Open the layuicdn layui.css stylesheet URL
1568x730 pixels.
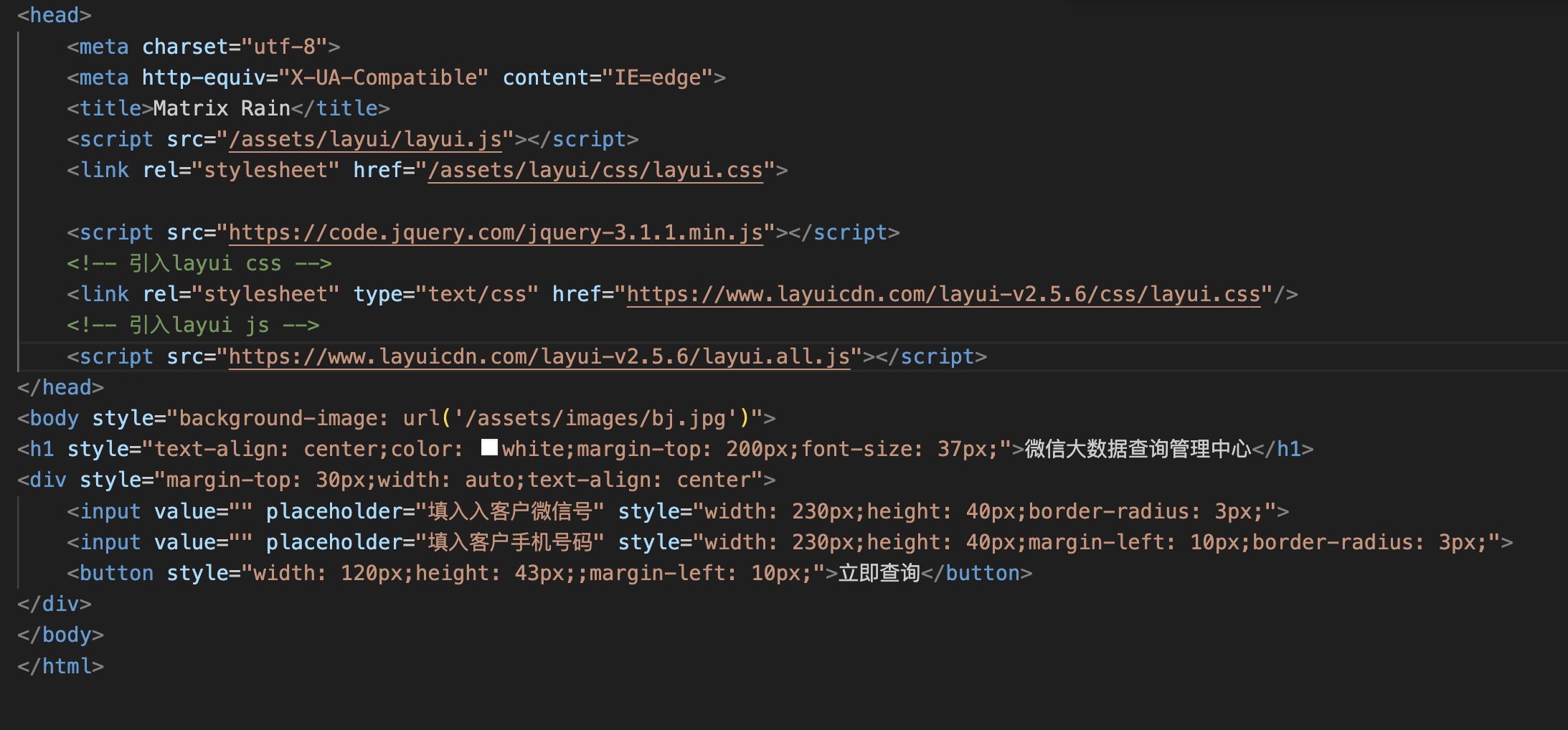coord(944,294)
